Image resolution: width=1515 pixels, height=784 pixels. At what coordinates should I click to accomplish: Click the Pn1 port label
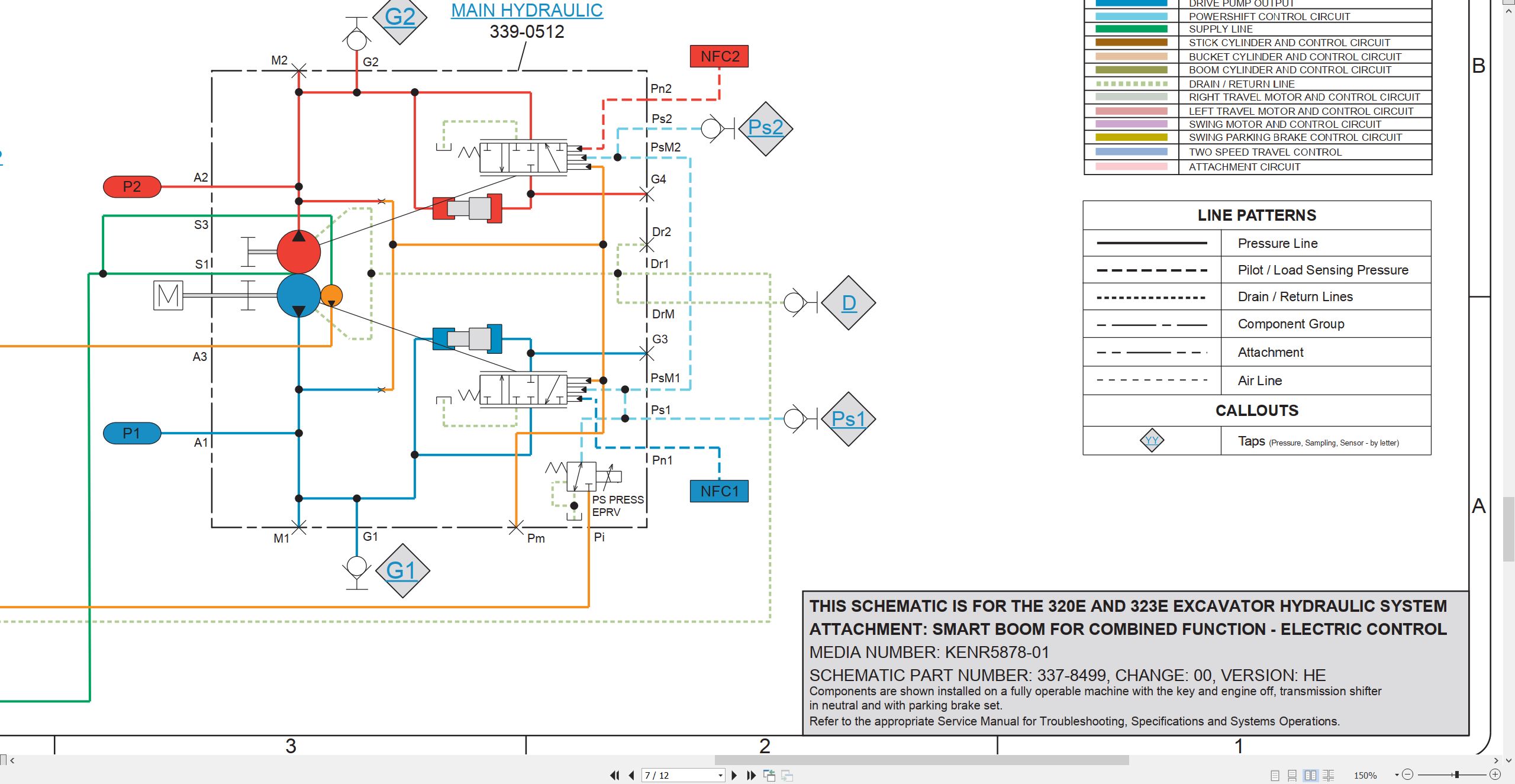662,460
